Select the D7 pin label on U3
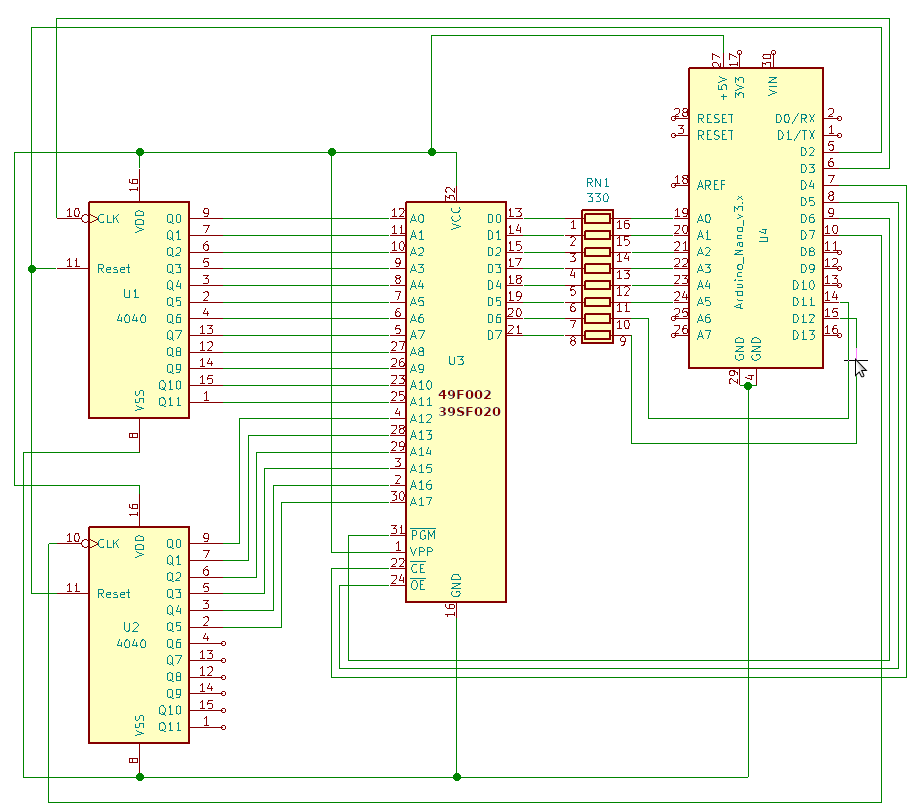The width and height of the screenshot is (921, 807). (x=495, y=335)
